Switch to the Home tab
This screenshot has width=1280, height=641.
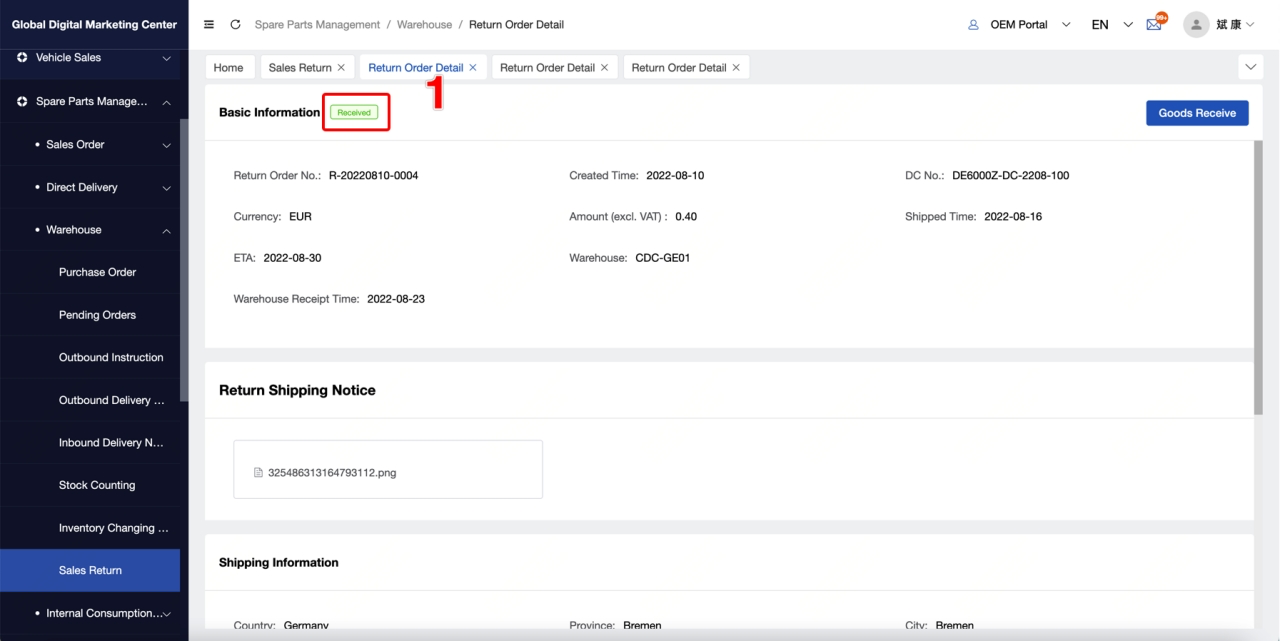pyautogui.click(x=228, y=68)
